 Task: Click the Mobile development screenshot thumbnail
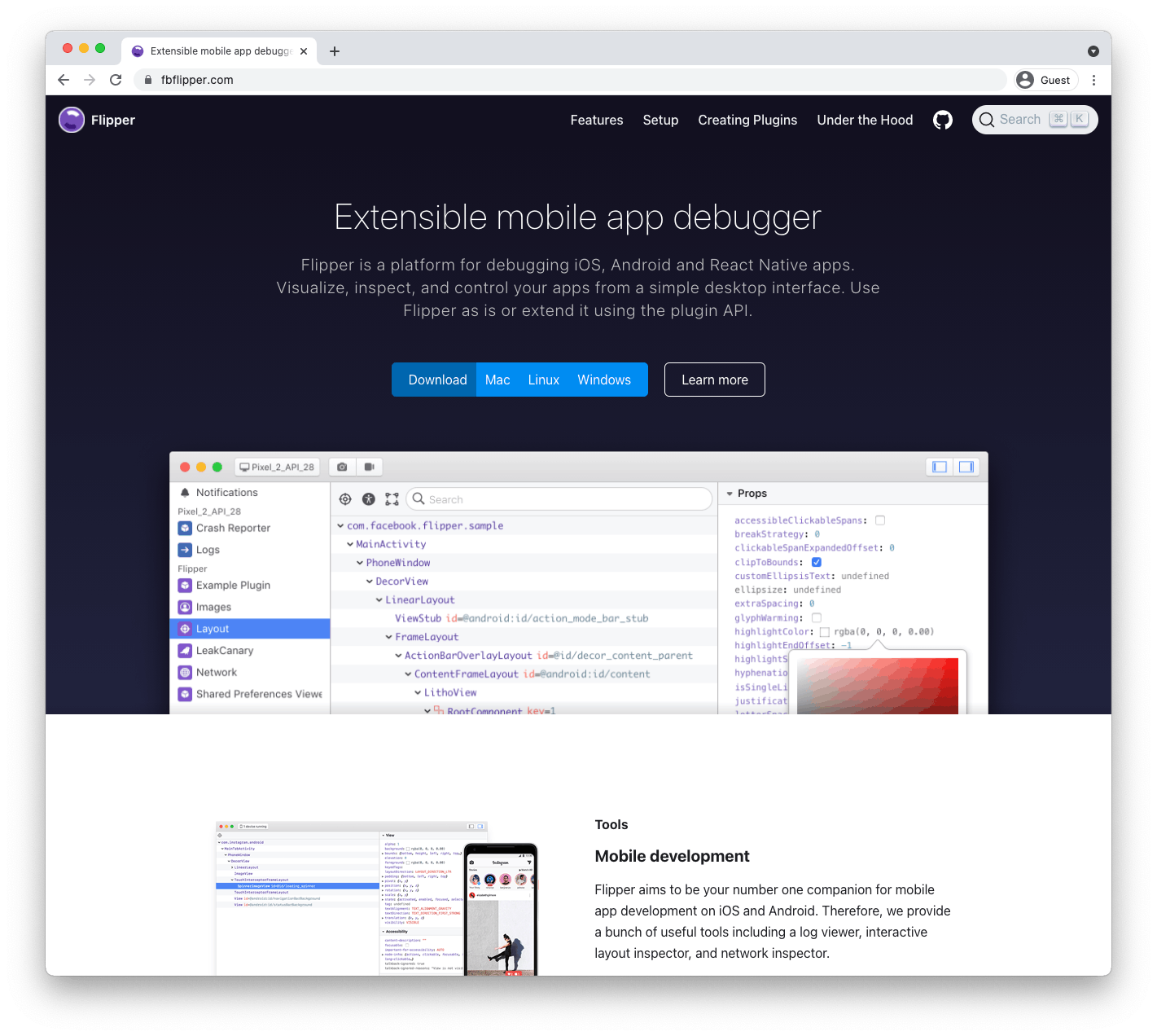tap(377, 898)
